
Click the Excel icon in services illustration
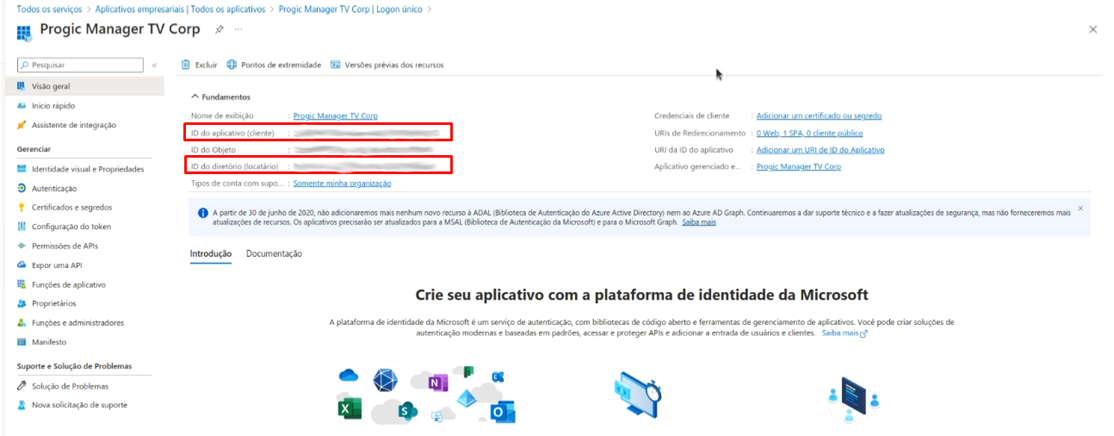350,408
